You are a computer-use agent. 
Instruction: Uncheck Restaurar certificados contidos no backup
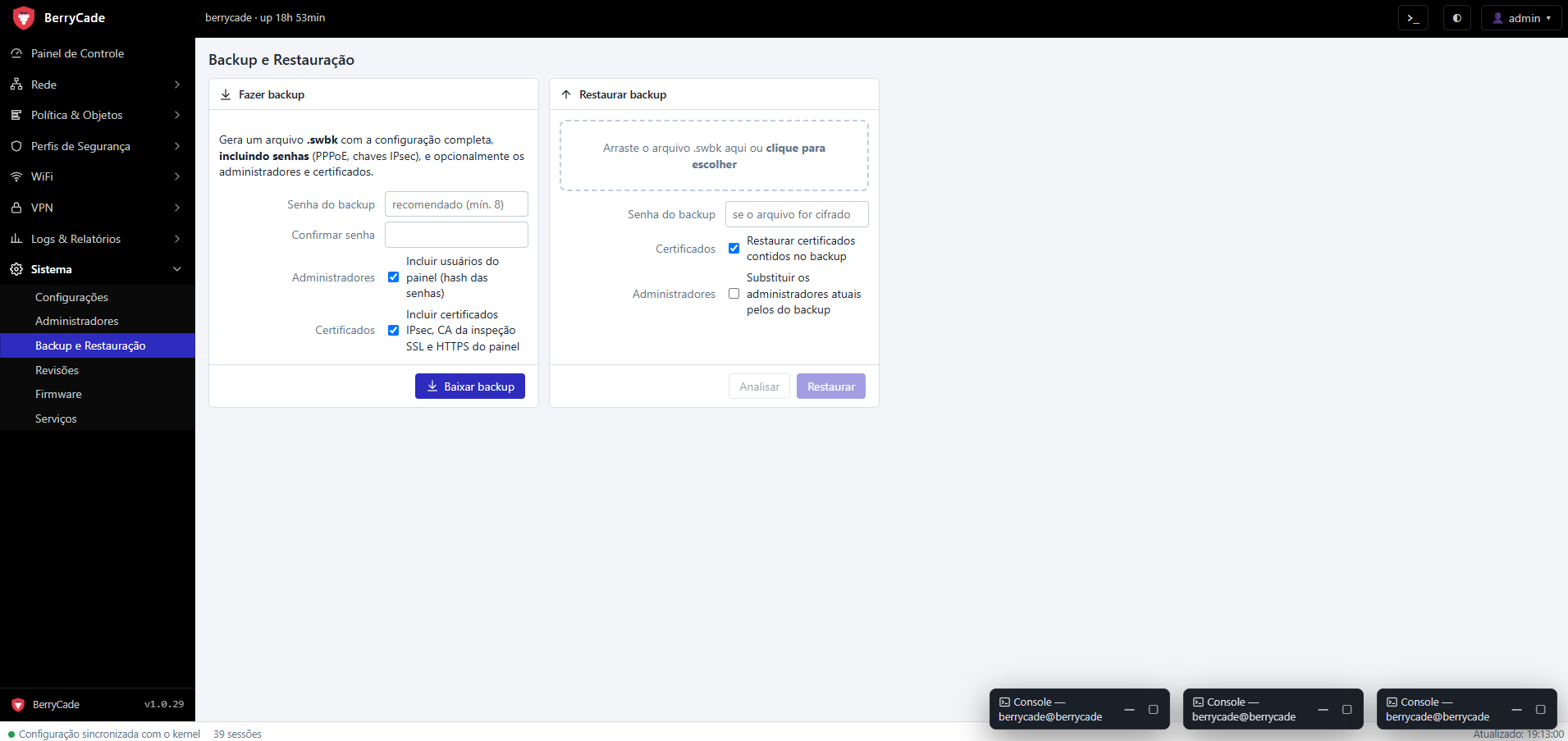coord(734,249)
